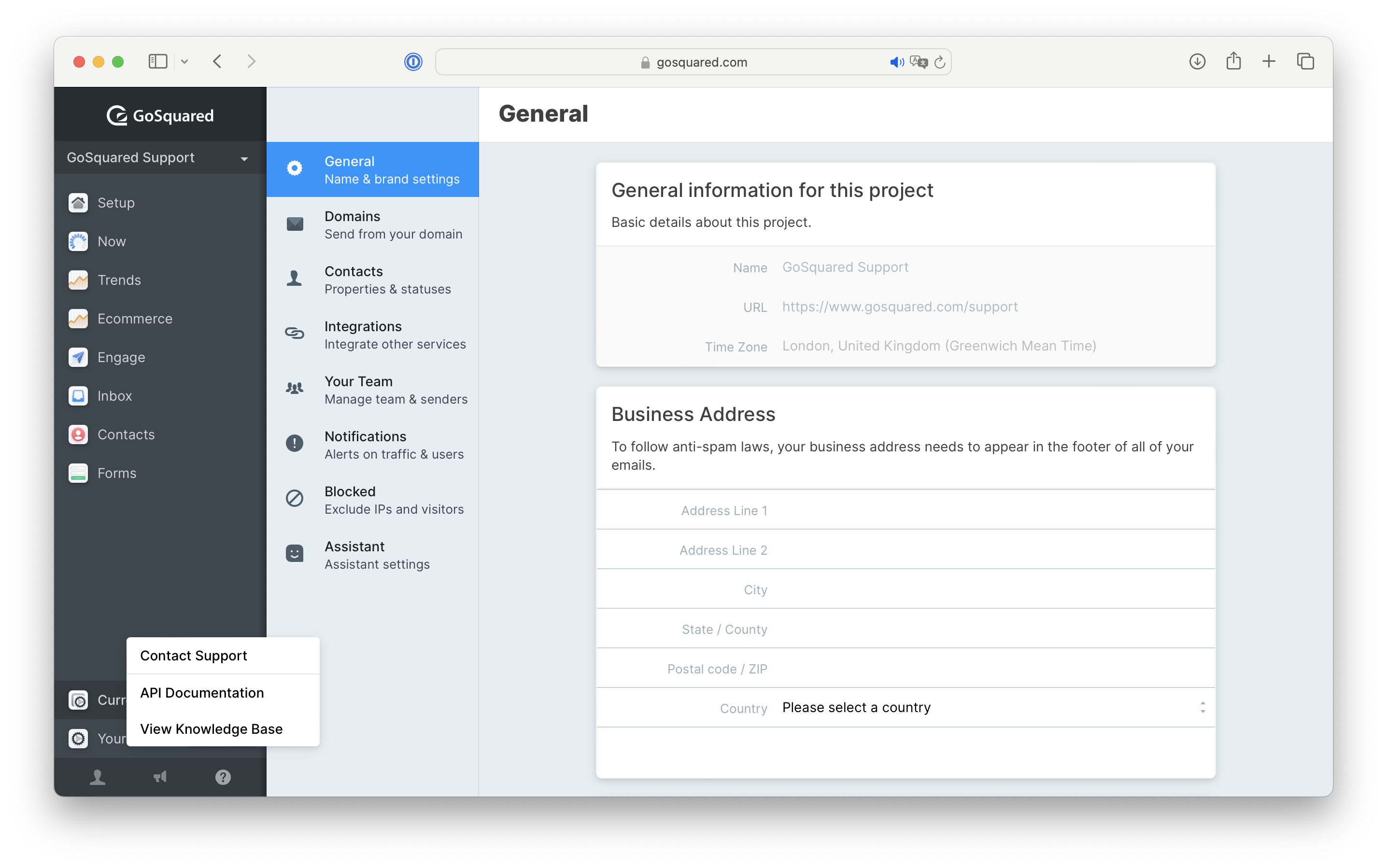Open Your Team settings section
The image size is (1387, 868).
click(x=373, y=390)
